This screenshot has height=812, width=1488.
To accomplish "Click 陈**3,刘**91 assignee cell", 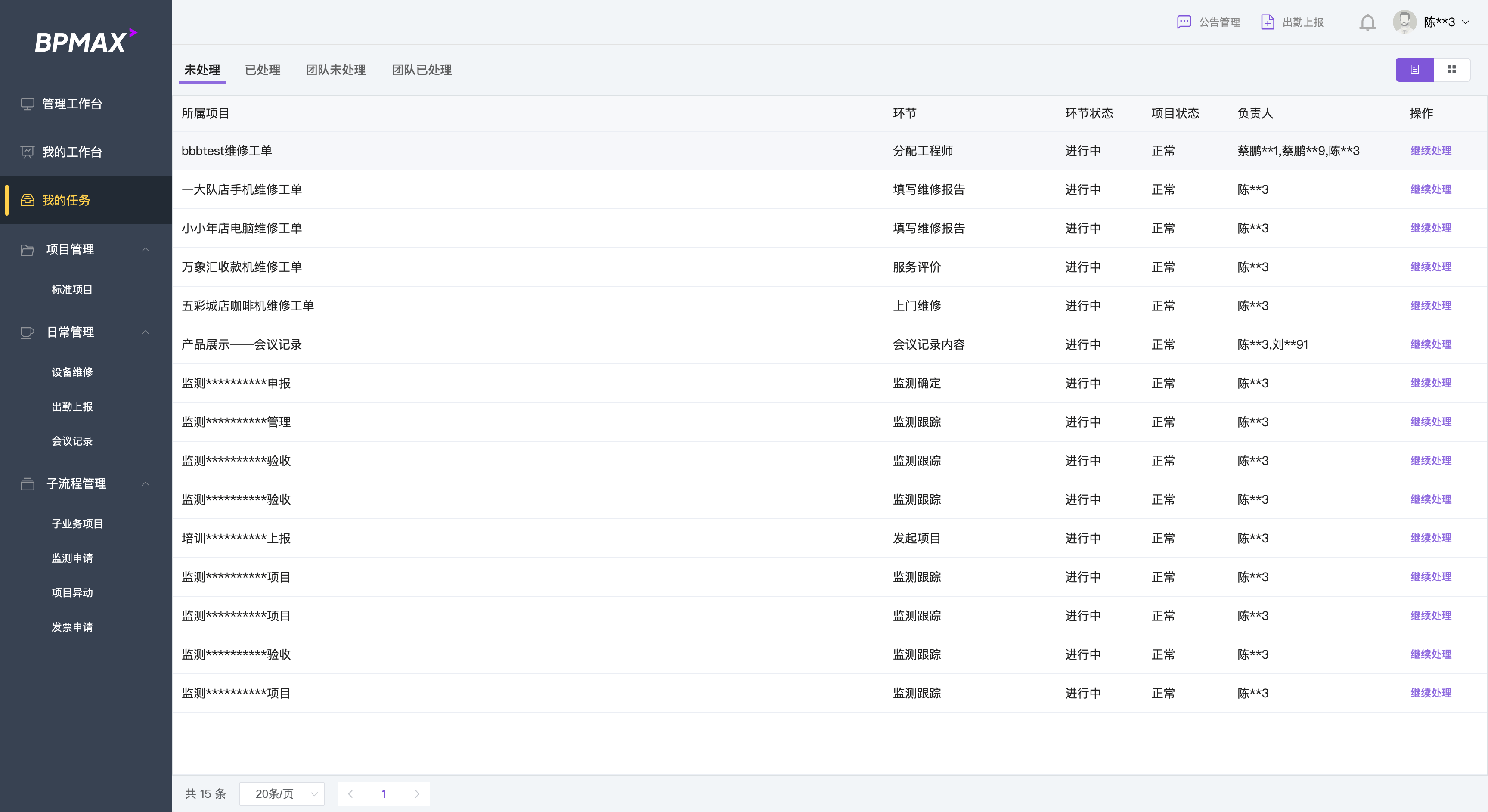I will (1273, 344).
